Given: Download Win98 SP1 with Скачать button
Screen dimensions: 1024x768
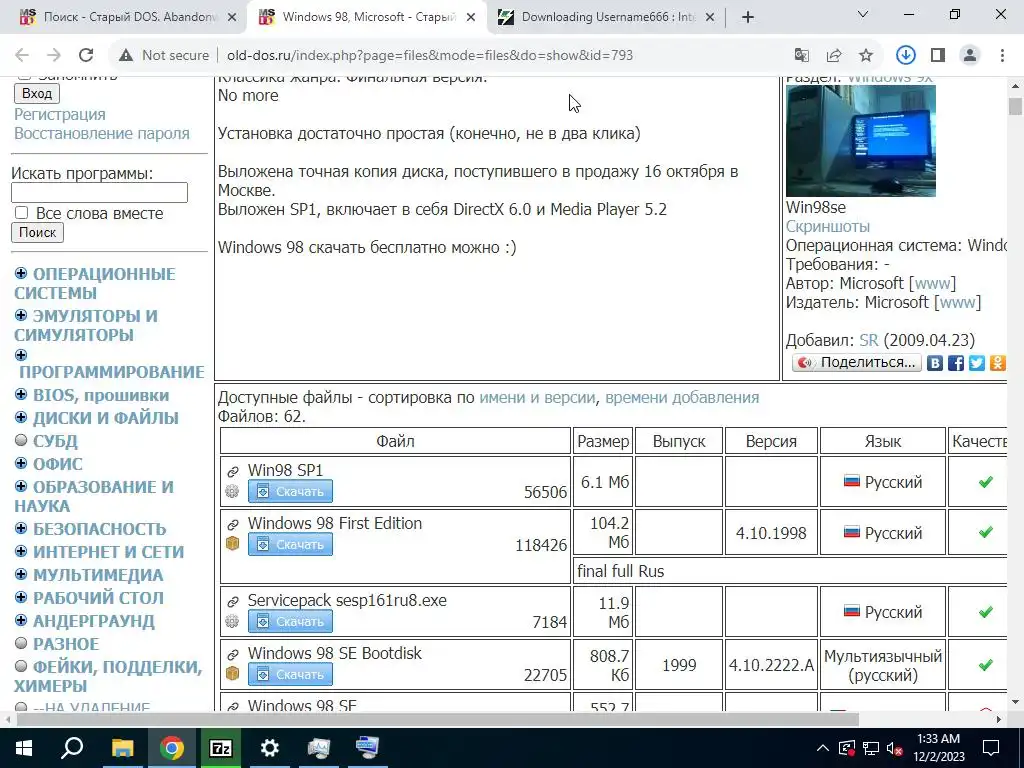Looking at the screenshot, I should 290,491.
